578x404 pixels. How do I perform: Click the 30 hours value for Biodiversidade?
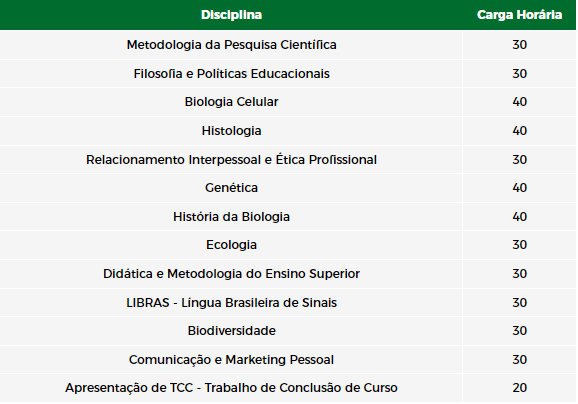tap(519, 331)
